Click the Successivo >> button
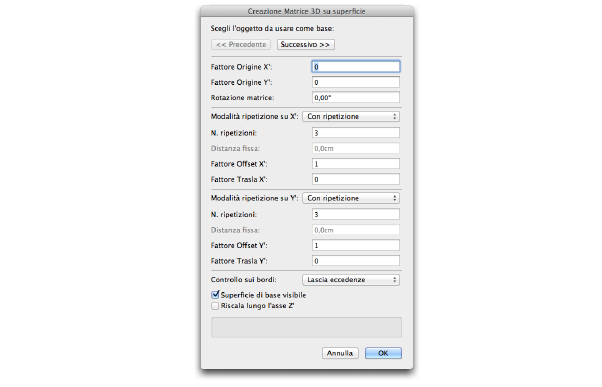Screen dimensions: 602x387 coord(306,45)
